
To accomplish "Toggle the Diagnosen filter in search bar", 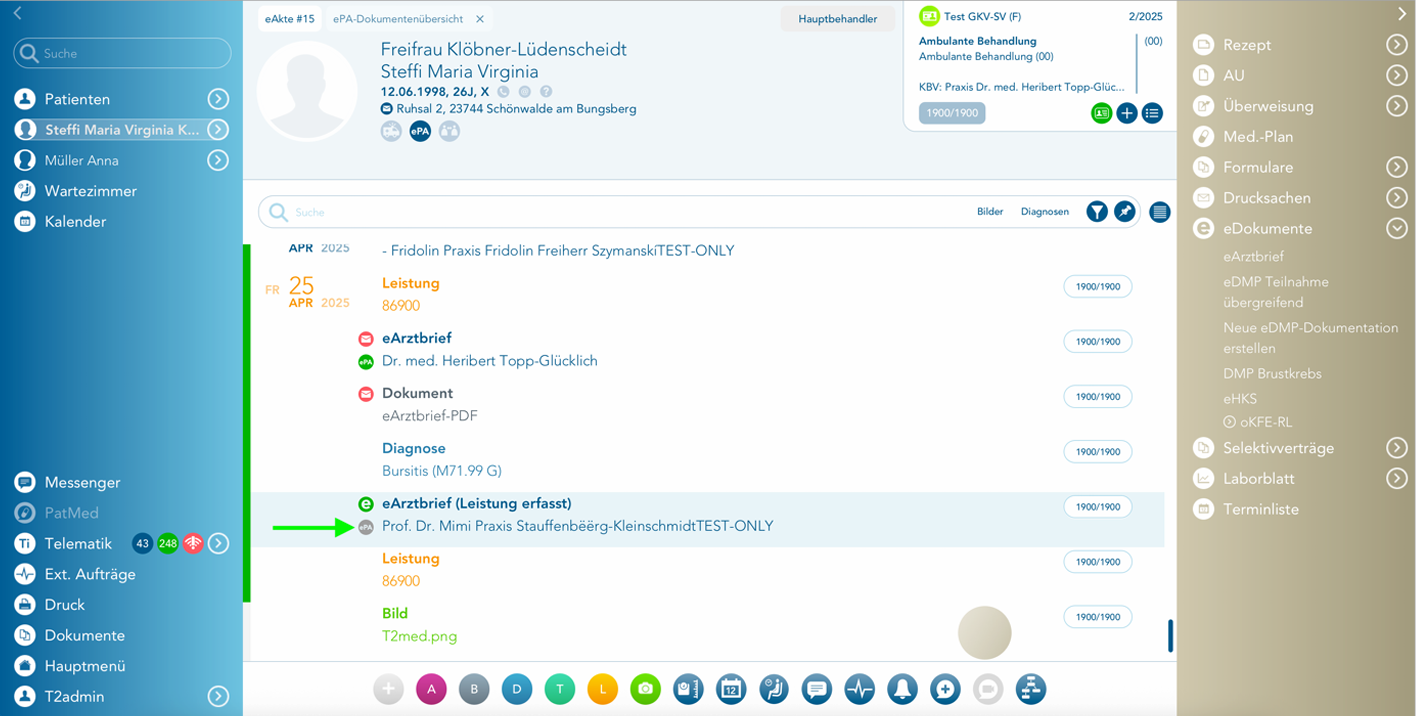I will [1044, 212].
